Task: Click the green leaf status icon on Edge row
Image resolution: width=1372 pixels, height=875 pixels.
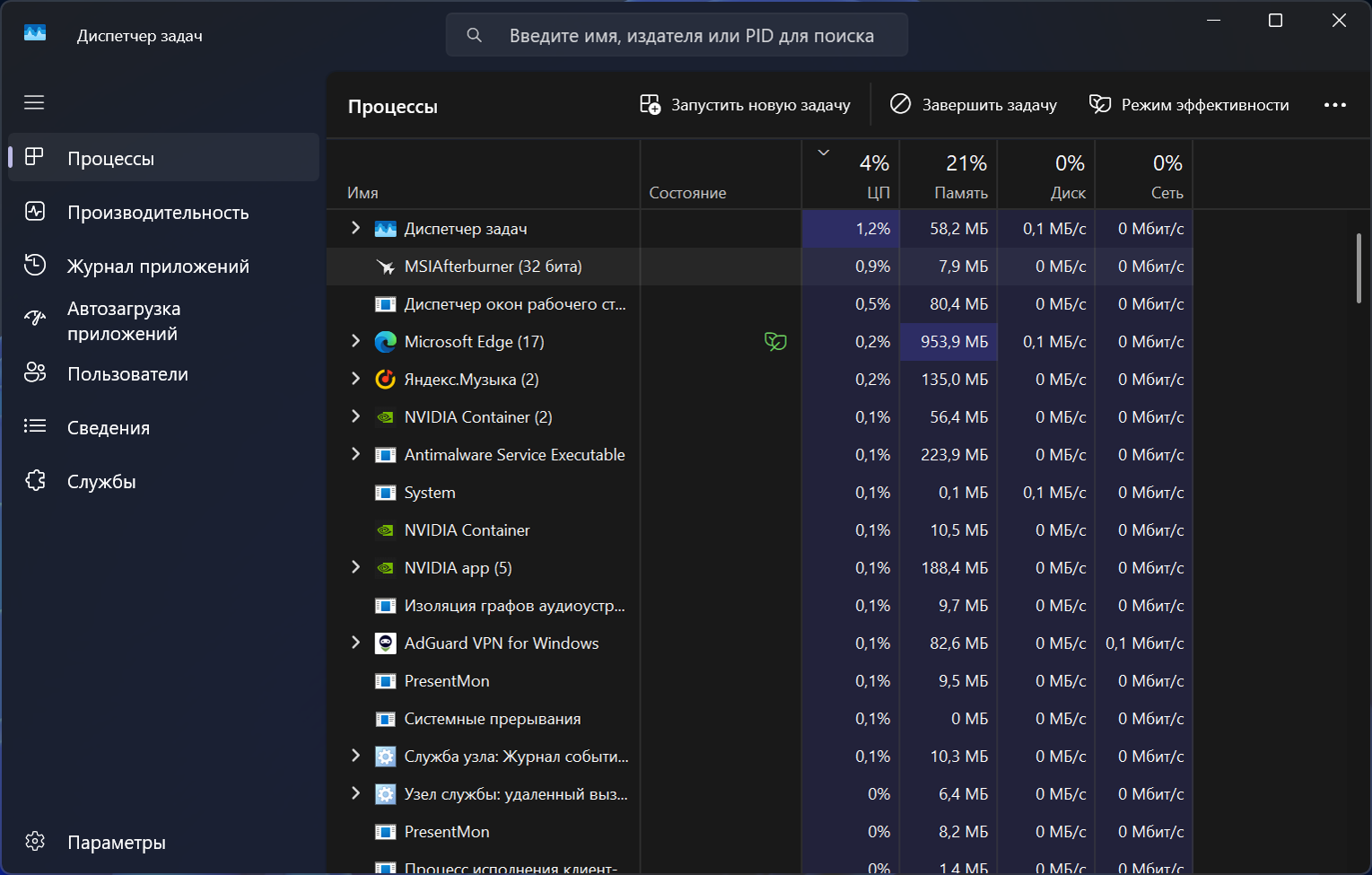Action: point(775,341)
